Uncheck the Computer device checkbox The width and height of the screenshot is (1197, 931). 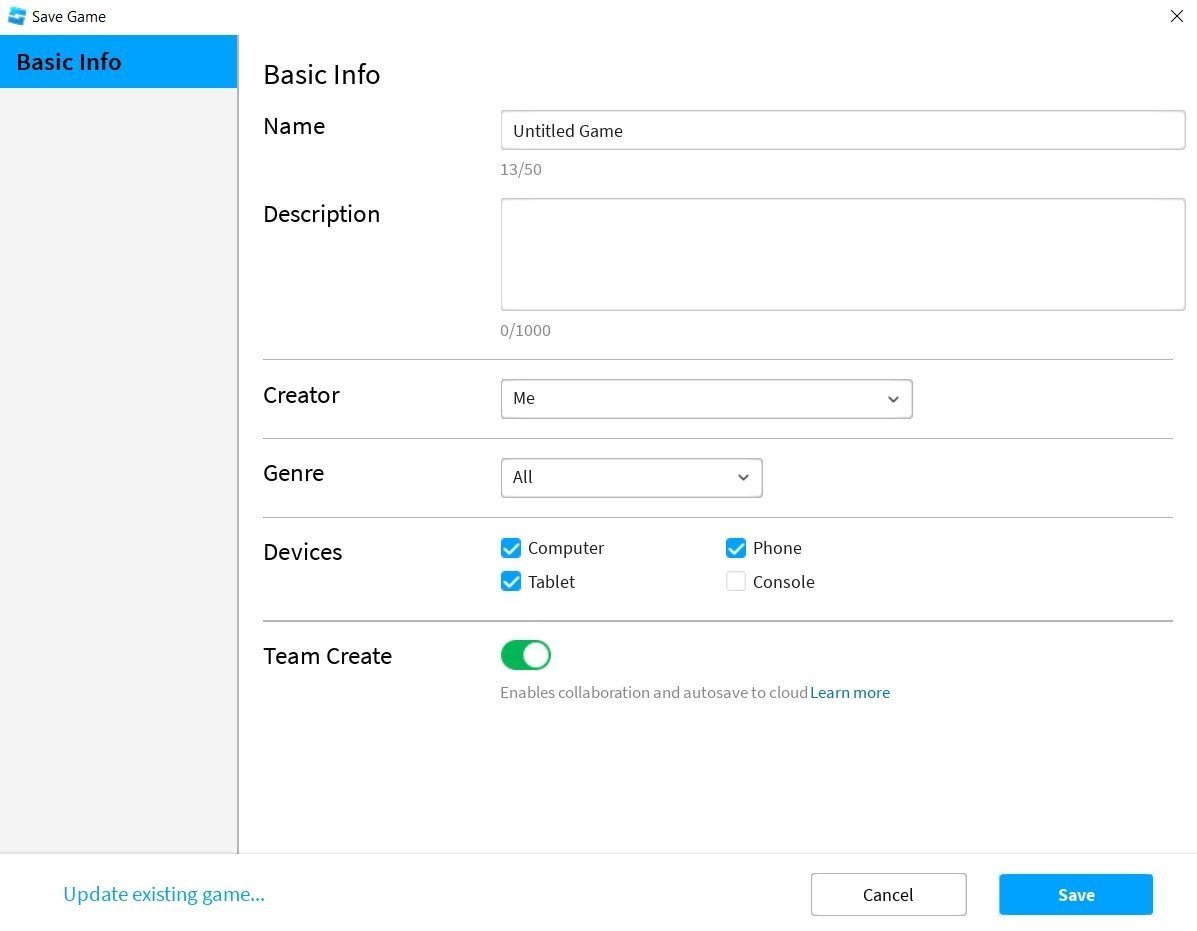pos(511,548)
